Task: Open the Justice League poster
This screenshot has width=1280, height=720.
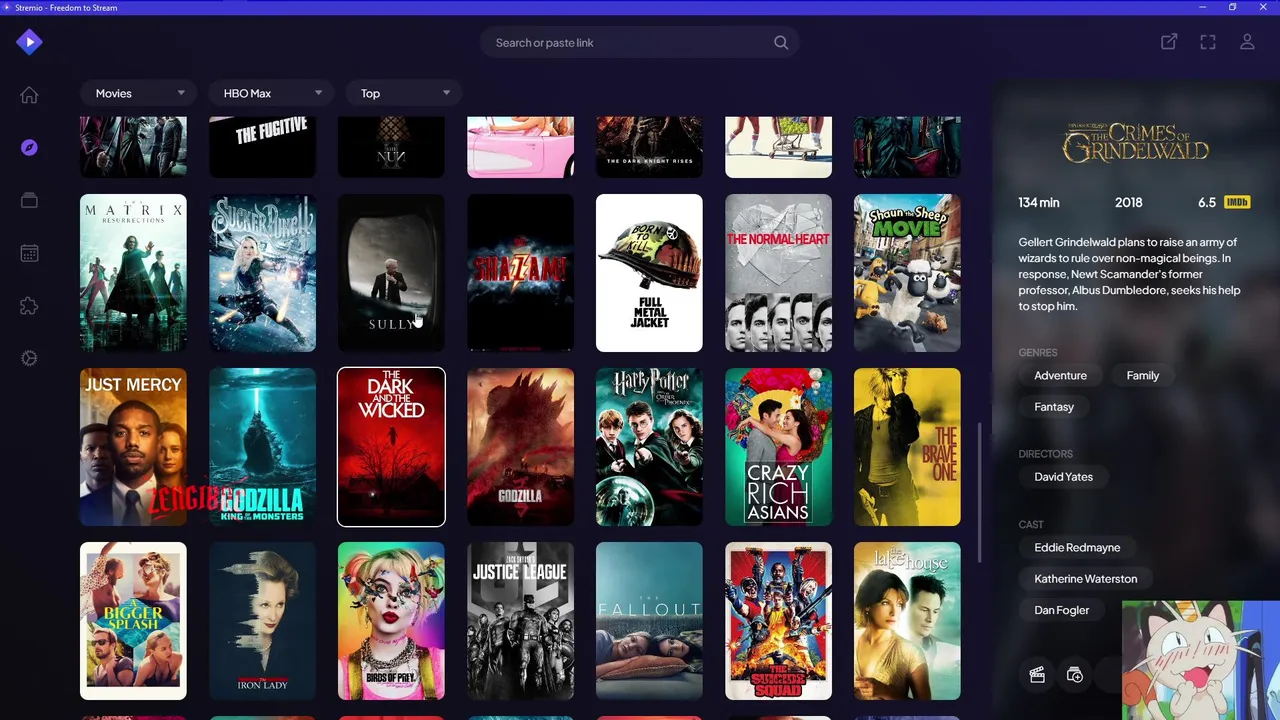Action: (520, 621)
